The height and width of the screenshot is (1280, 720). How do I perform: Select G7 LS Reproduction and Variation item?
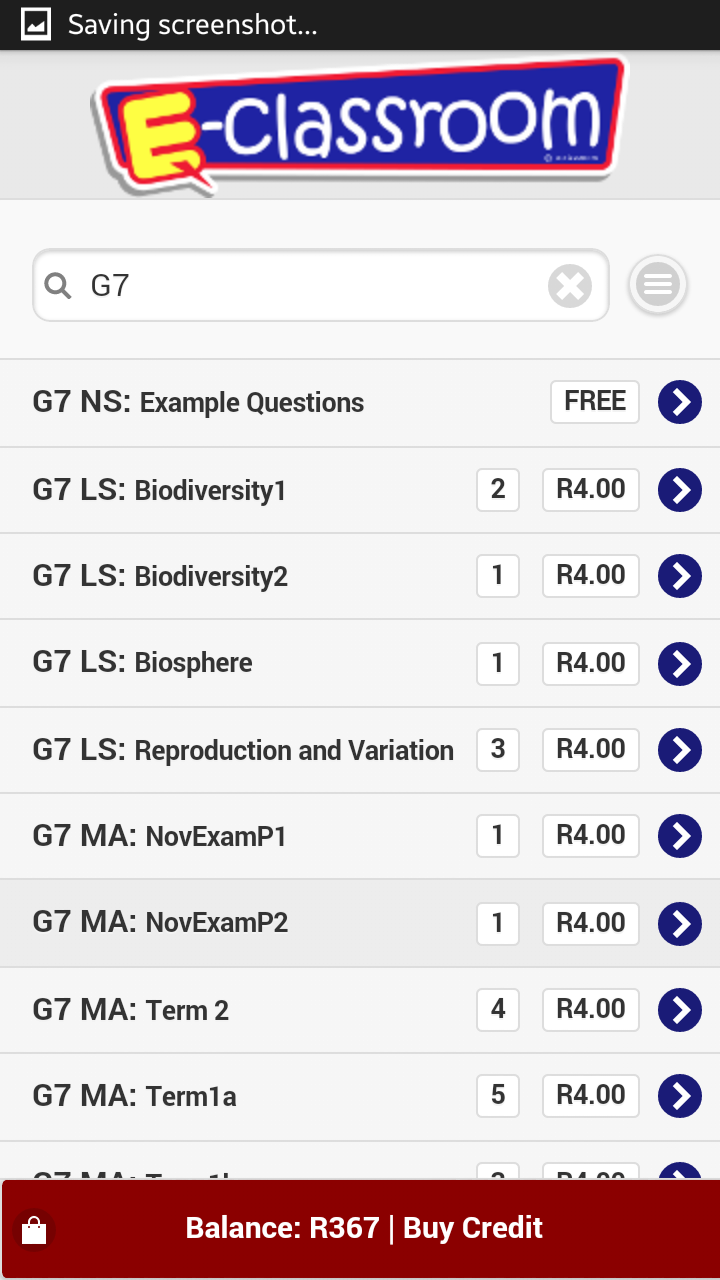243,750
